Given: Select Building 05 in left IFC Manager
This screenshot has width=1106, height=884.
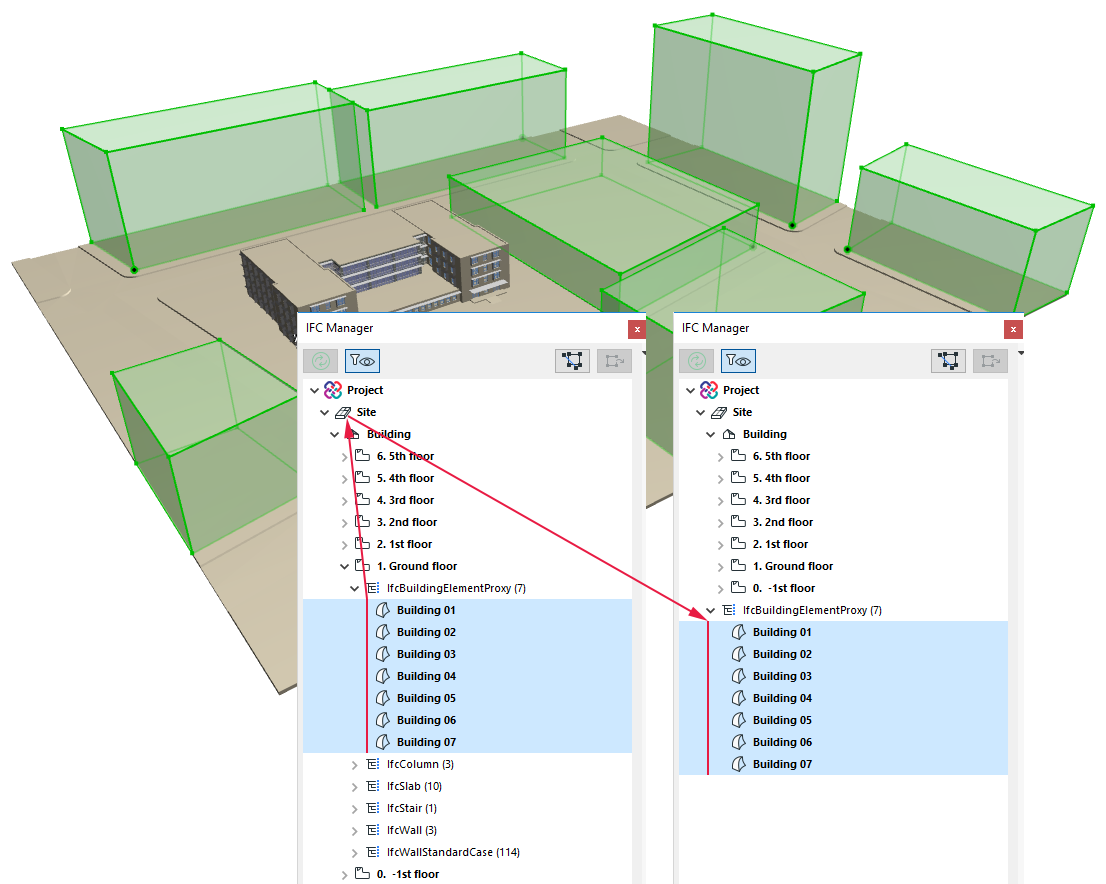Looking at the screenshot, I should pos(468,698).
